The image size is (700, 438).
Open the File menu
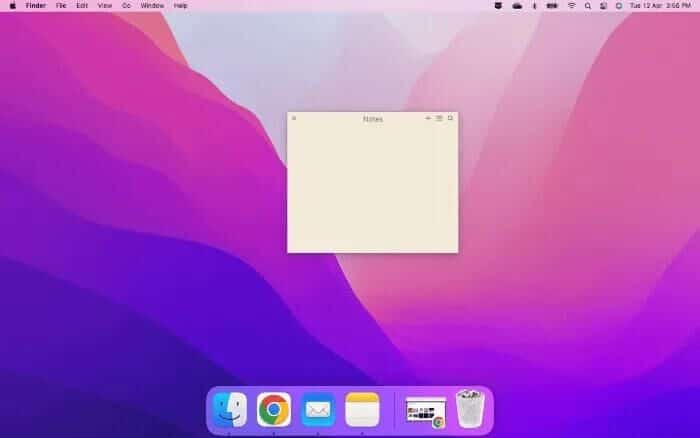pos(61,6)
